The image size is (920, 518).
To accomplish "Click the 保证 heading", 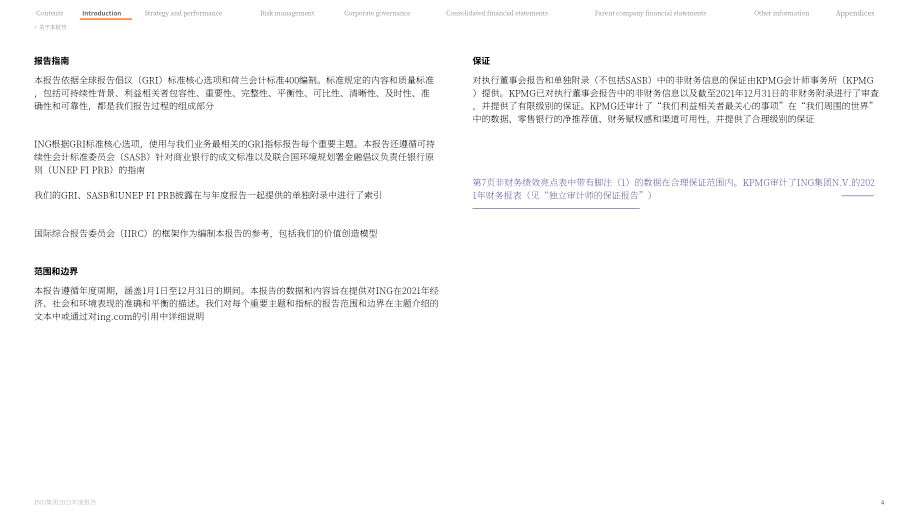I will [x=481, y=60].
